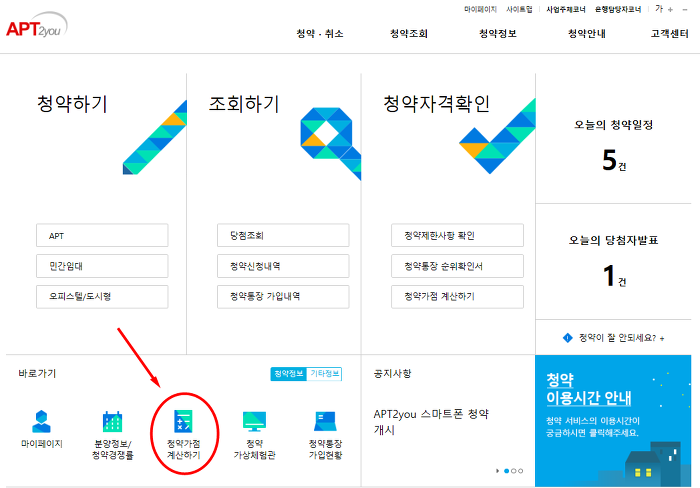Click the 공지사항 heading

point(392,374)
